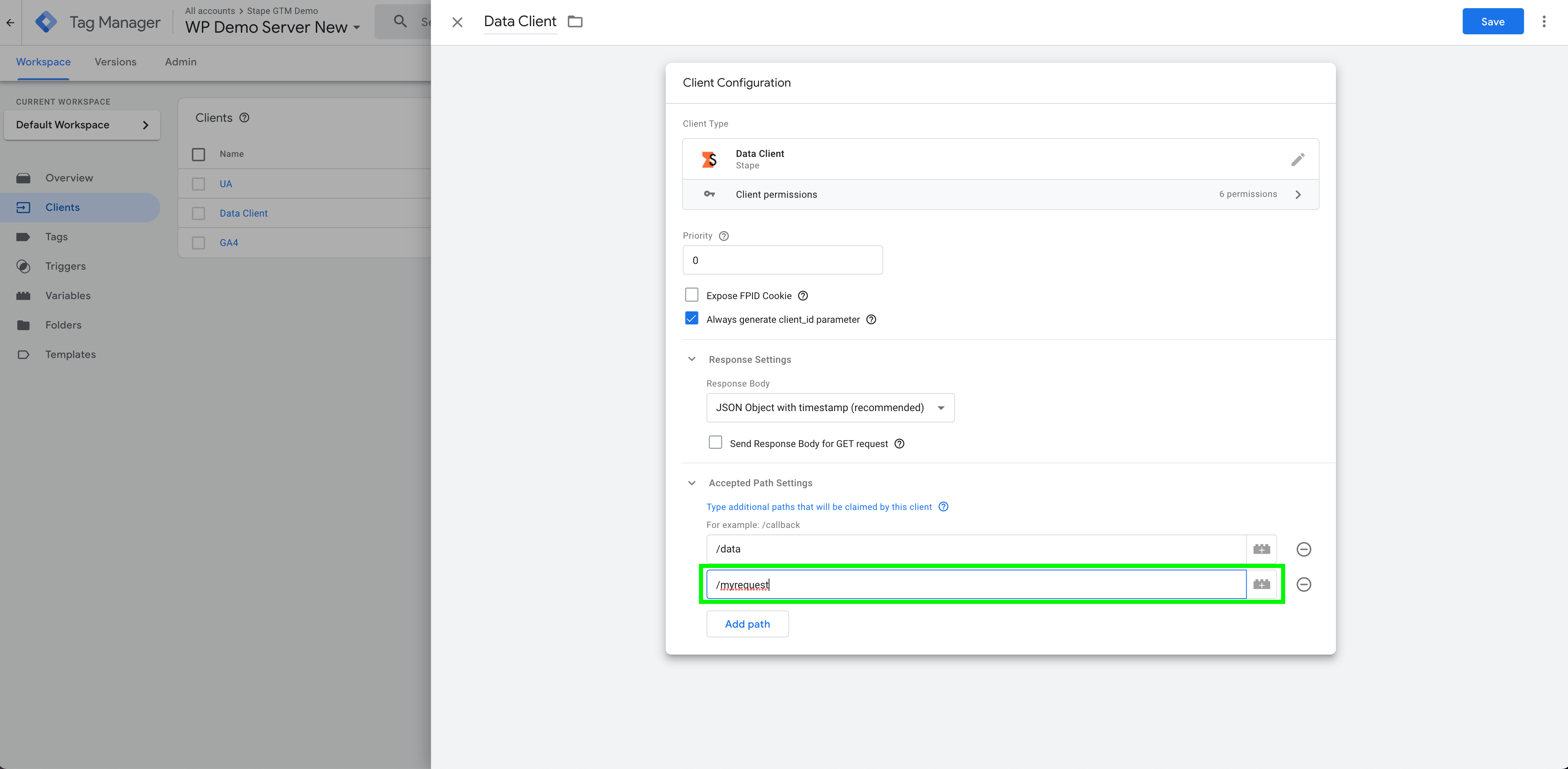The height and width of the screenshot is (769, 1568).
Task: Open the Admin tab
Action: [x=180, y=61]
